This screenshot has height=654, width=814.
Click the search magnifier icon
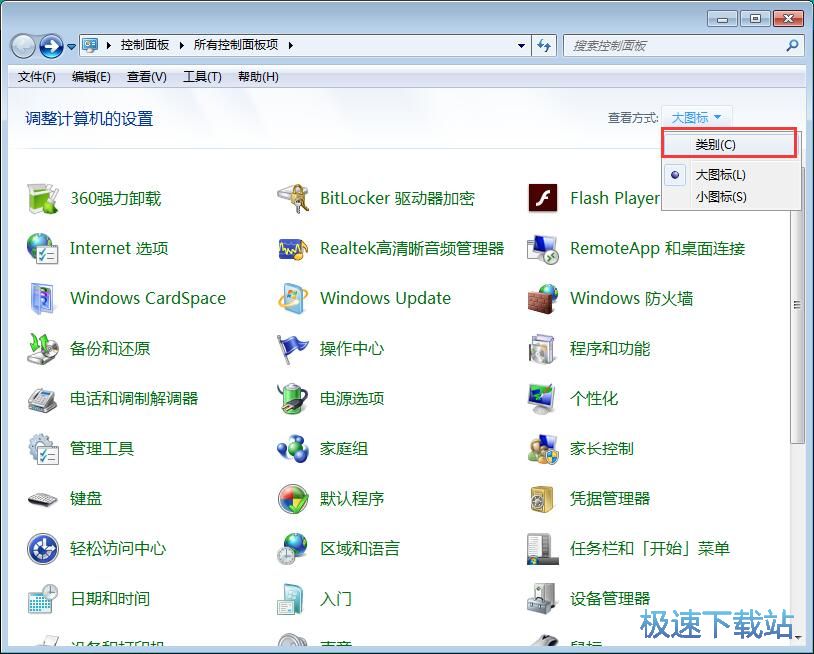[792, 46]
